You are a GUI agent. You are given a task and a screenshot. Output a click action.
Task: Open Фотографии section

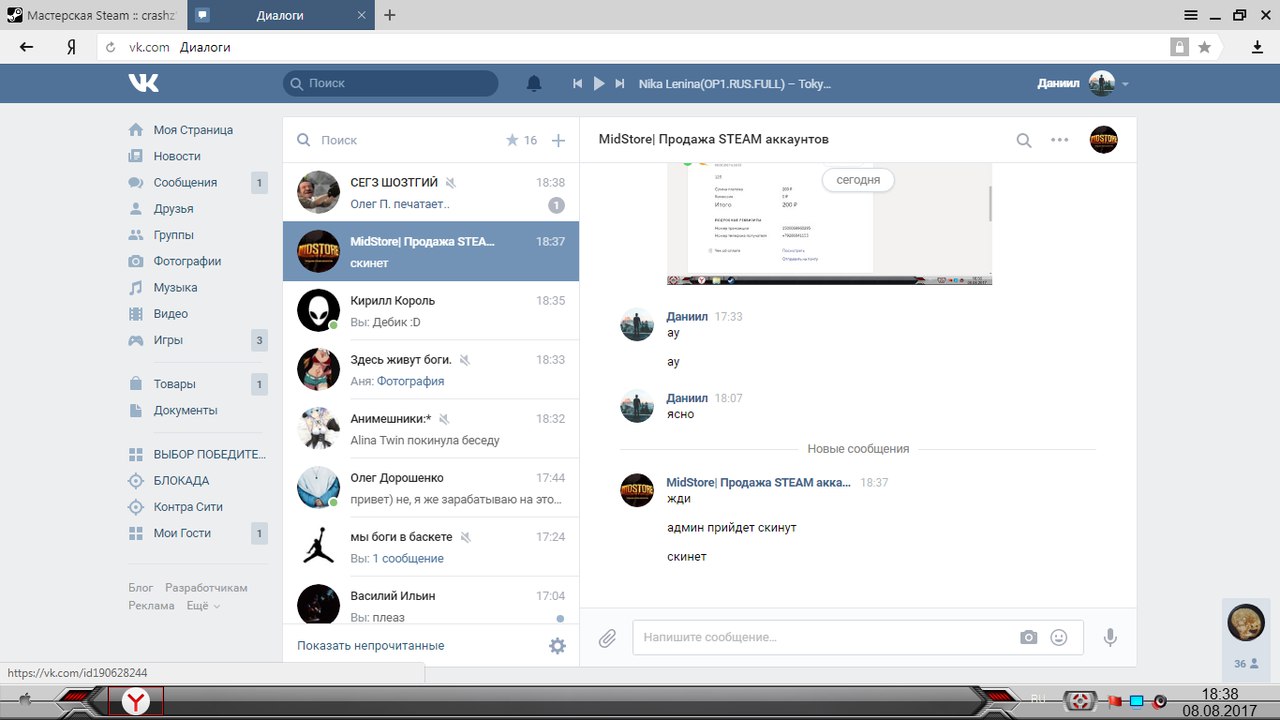coord(187,261)
